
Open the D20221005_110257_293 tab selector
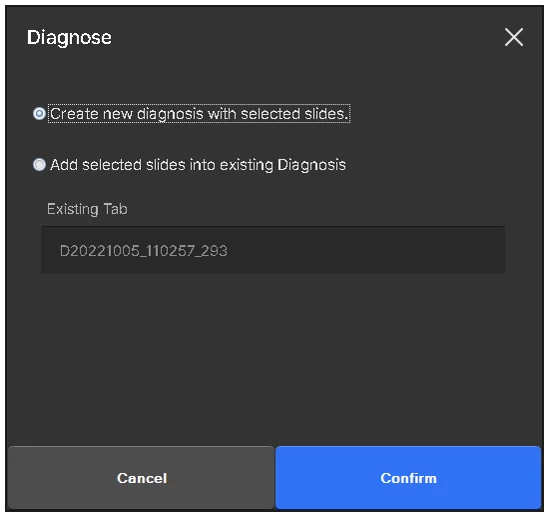pos(273,250)
